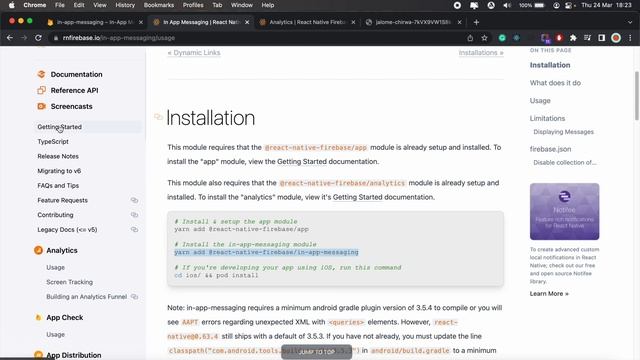Open macOS Control Center icon
The height and width of the screenshot is (360, 640).
[x=569, y=5]
